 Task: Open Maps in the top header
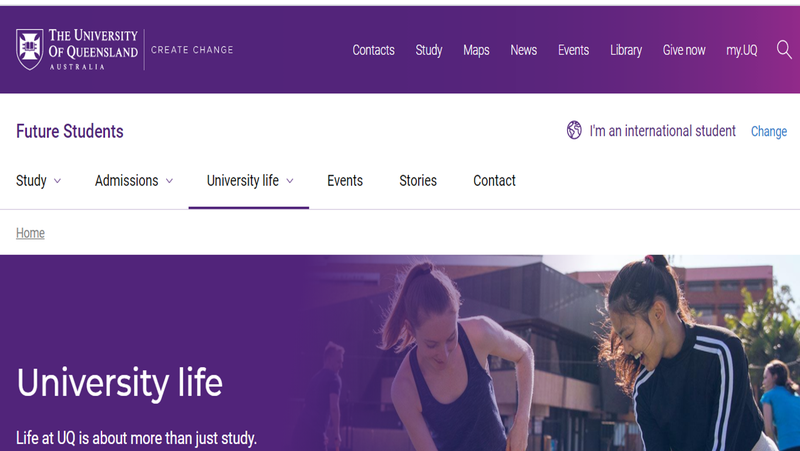coord(476,50)
